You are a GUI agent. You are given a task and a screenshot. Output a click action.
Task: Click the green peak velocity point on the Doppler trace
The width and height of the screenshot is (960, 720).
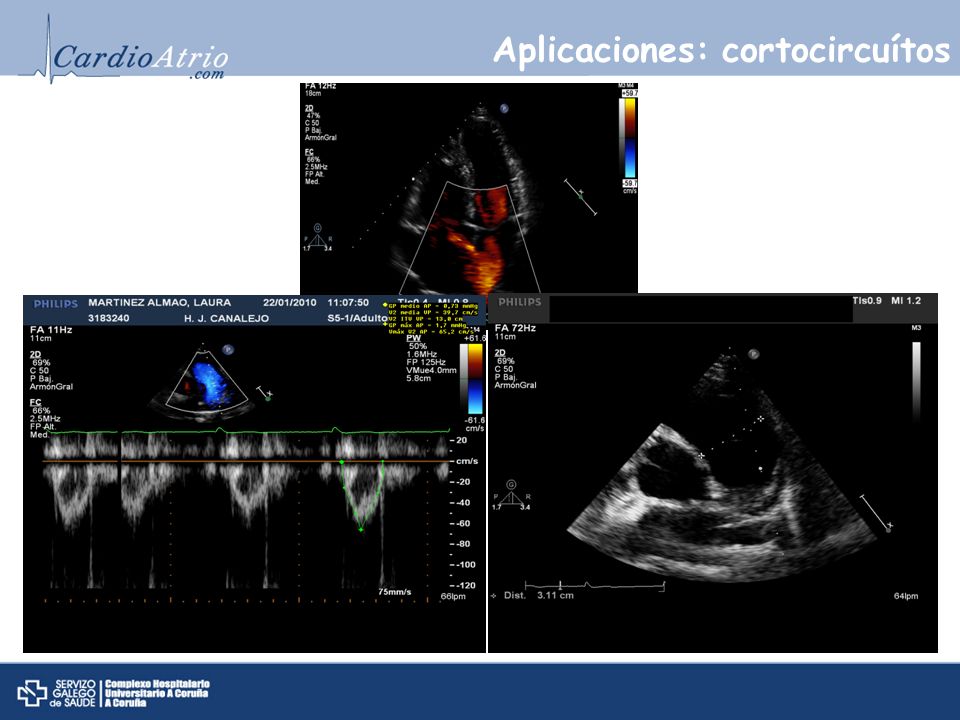[x=361, y=530]
